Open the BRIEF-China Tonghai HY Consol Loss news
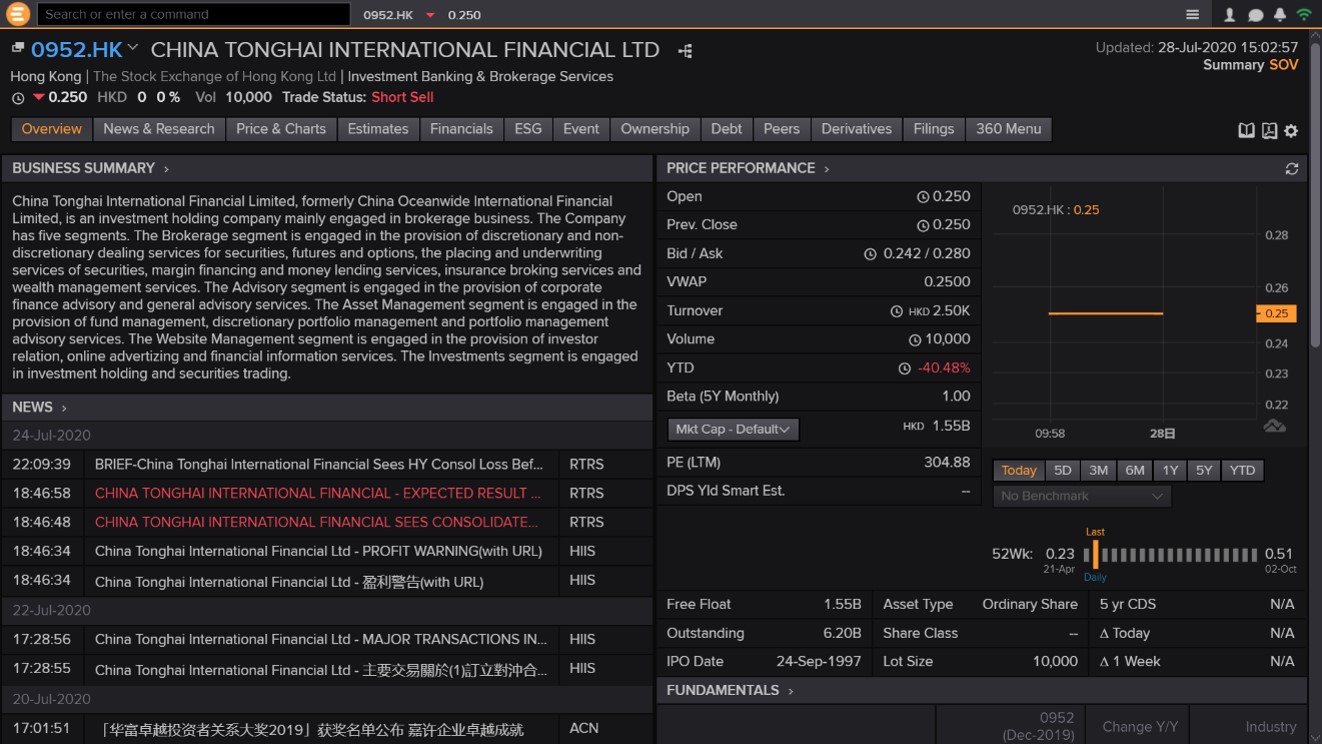 [x=319, y=464]
